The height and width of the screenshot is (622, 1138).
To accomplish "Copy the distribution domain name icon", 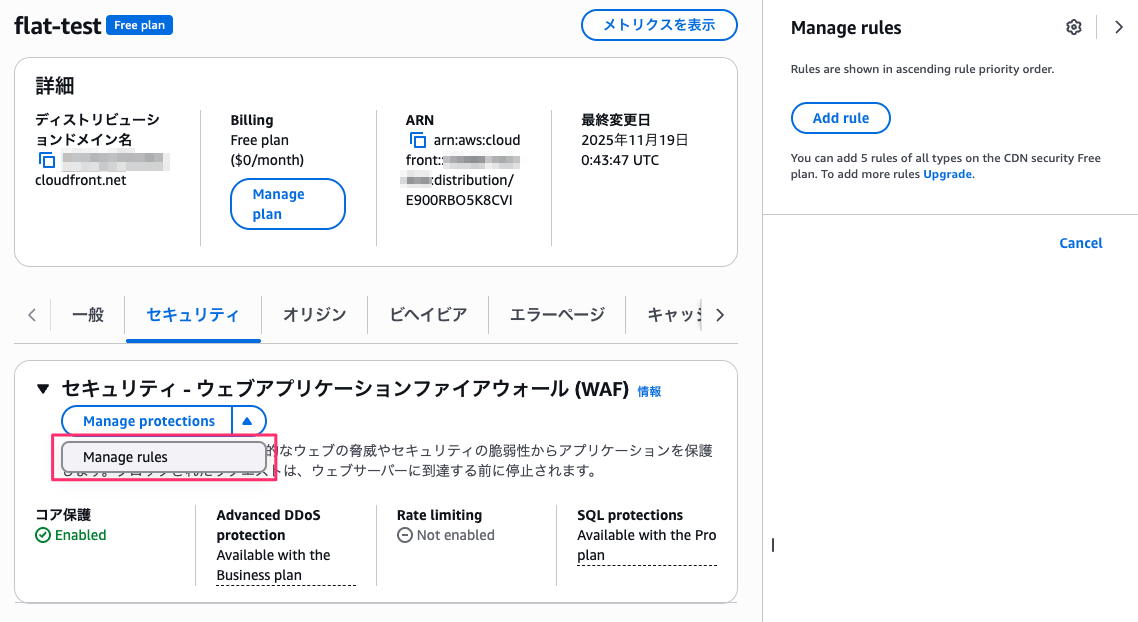I will click(46, 160).
